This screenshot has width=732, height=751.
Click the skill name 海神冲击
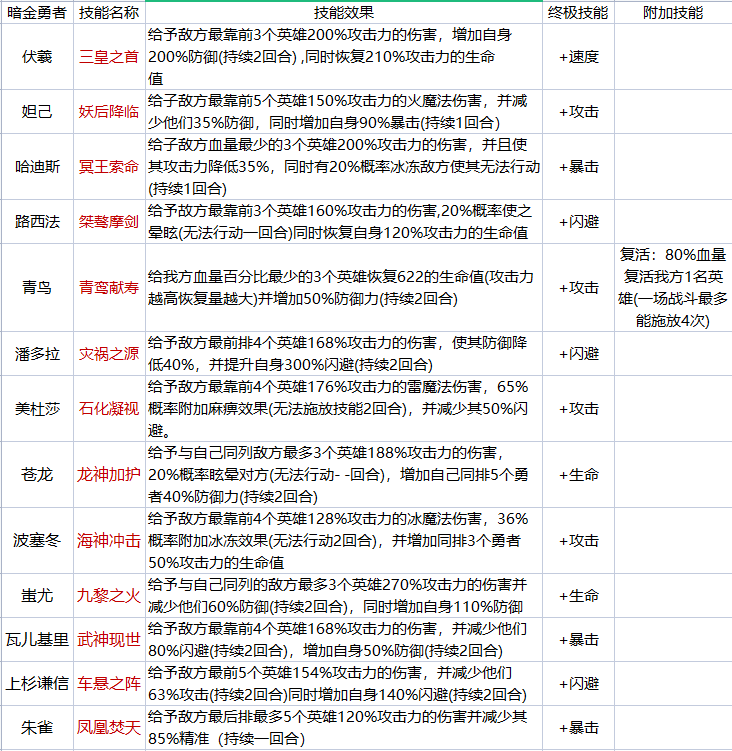tap(109, 540)
